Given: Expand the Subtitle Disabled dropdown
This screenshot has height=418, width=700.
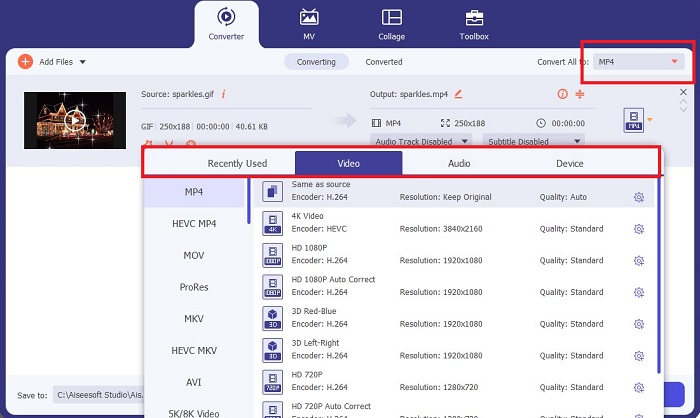Looking at the screenshot, I should (x=534, y=142).
